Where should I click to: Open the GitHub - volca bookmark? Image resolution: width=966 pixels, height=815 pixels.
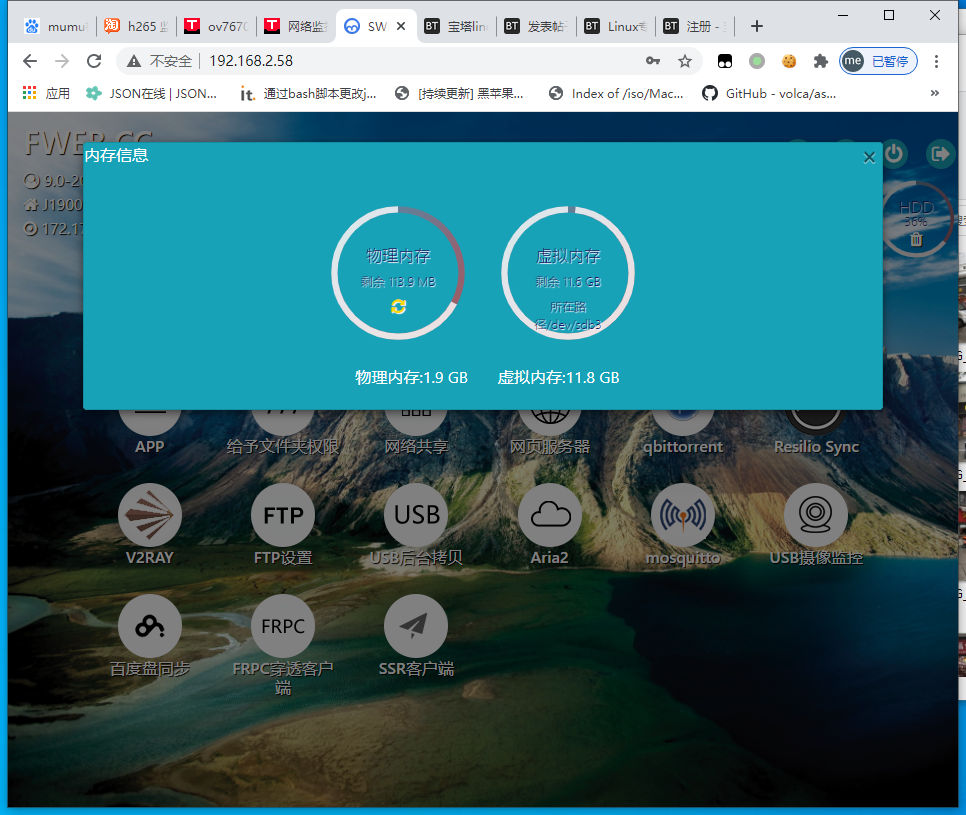click(768, 93)
